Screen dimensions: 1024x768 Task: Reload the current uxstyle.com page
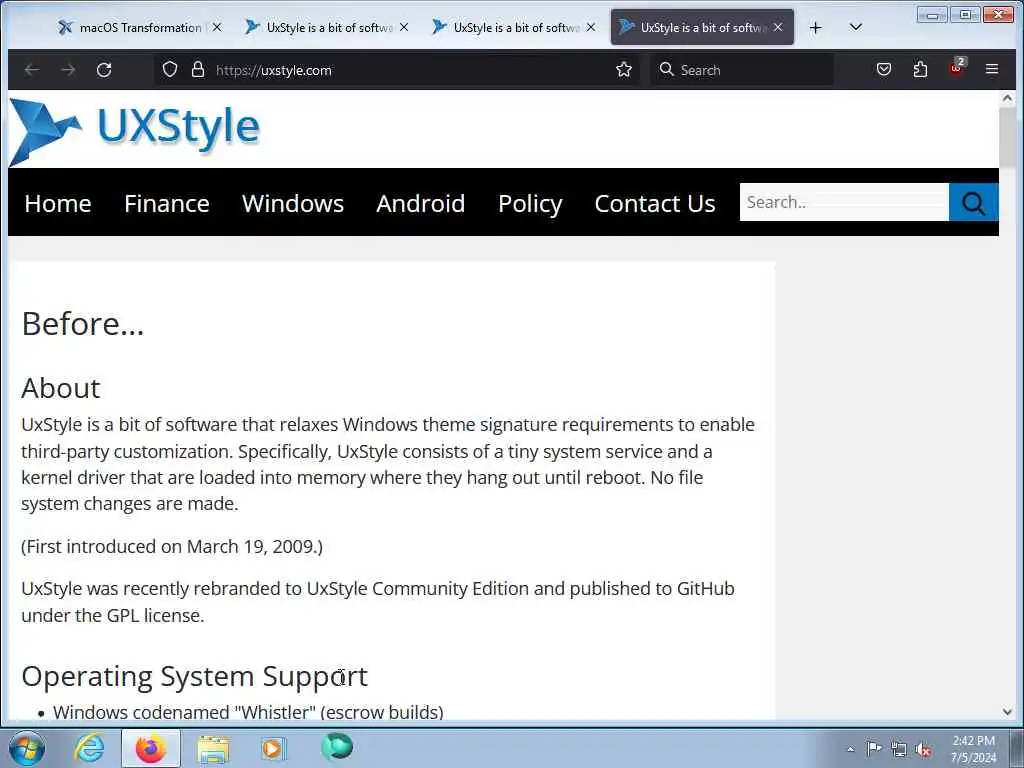[104, 70]
